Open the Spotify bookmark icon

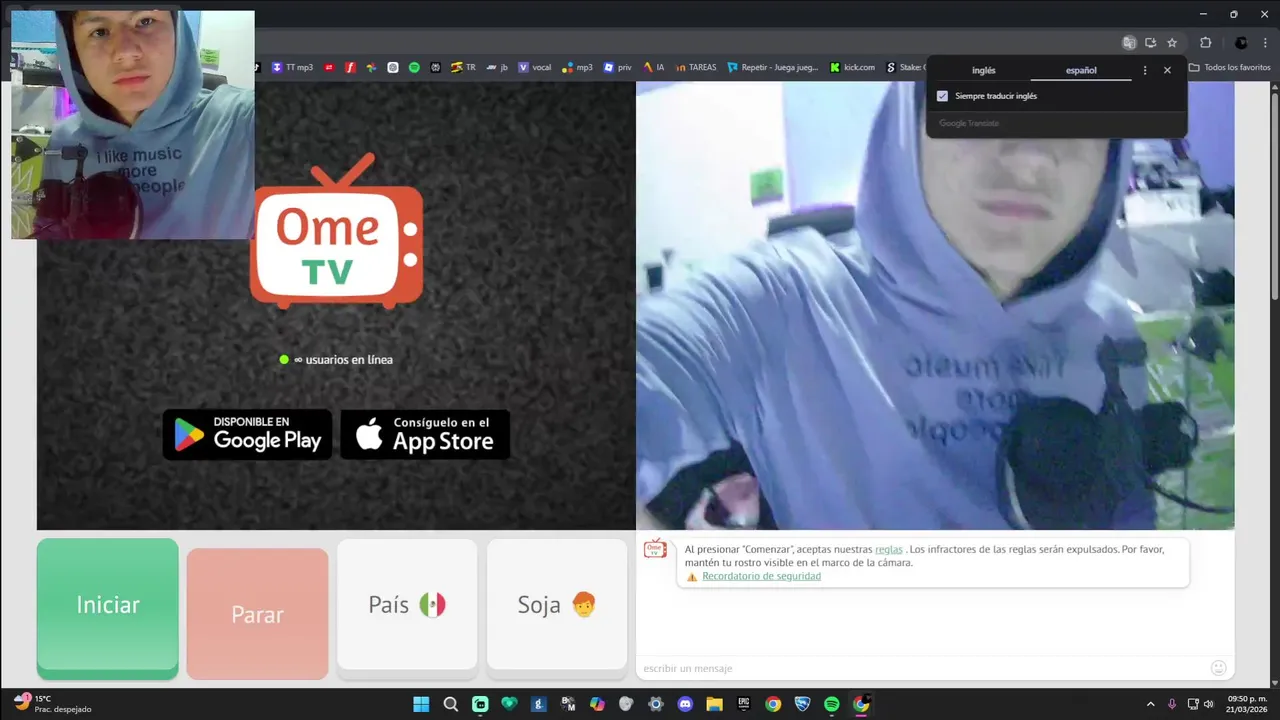414,68
